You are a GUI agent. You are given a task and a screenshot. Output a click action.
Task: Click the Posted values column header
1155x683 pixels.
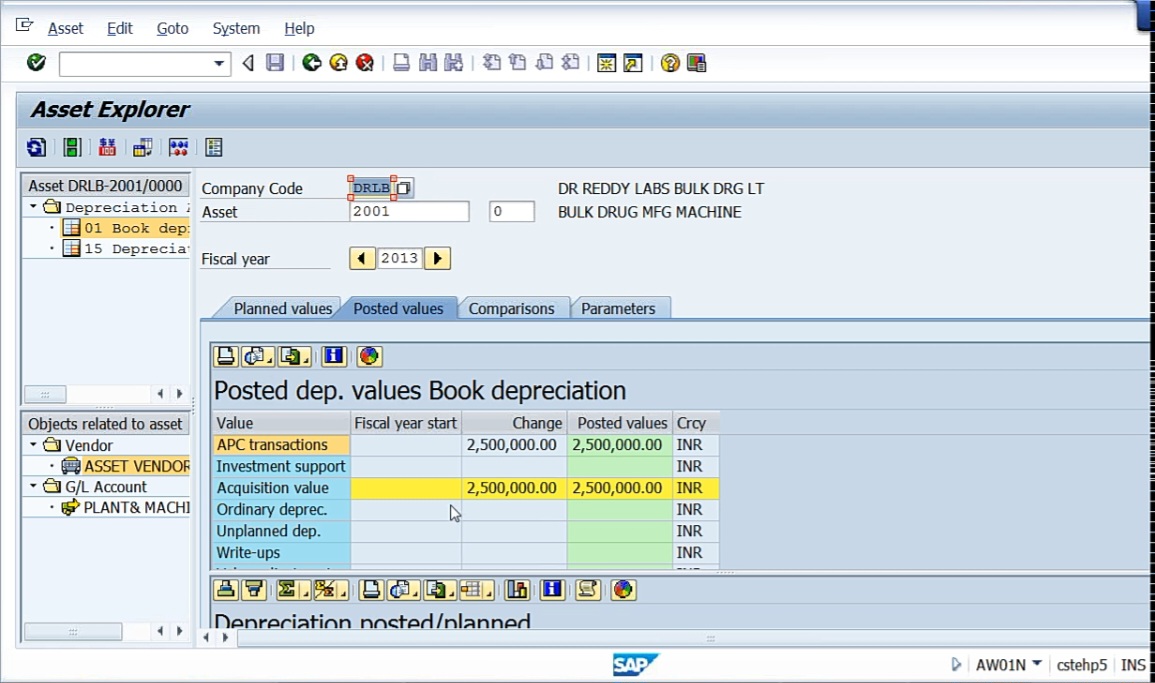click(619, 423)
